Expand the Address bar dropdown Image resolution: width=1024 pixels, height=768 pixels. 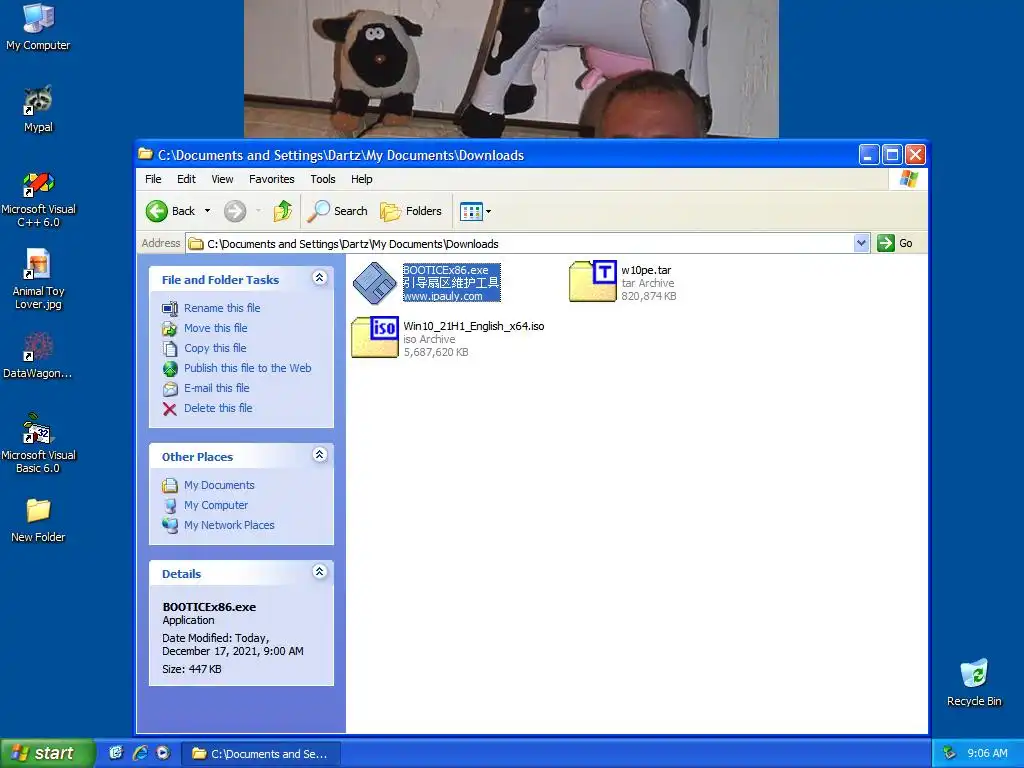[861, 243]
